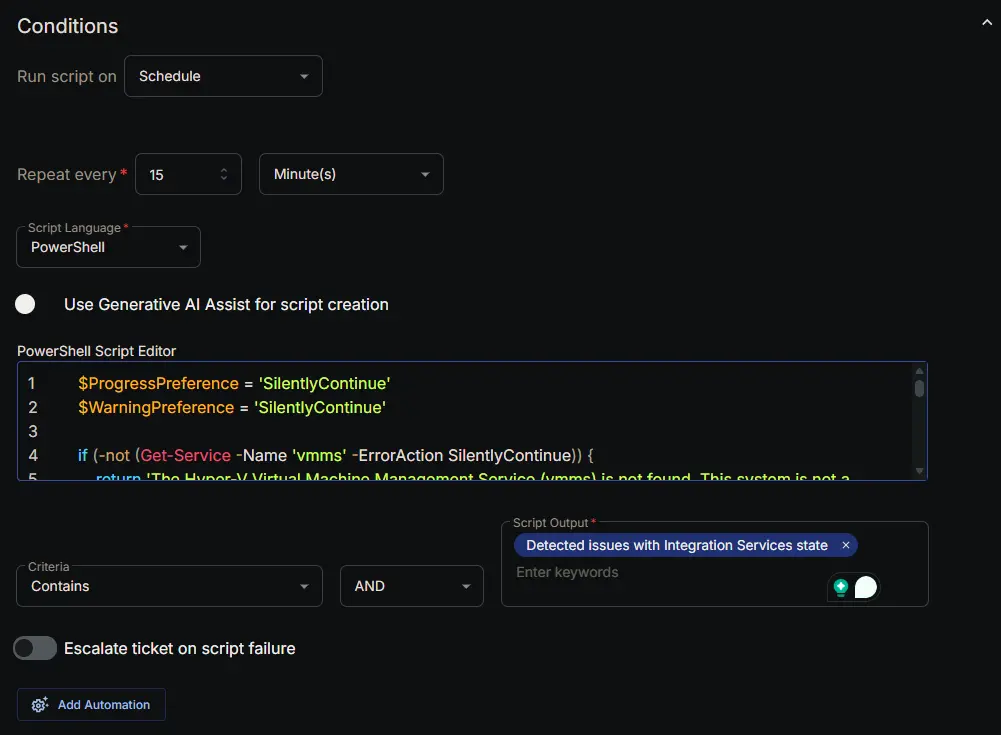
Task: Collapse the Conditions section chevron
Action: pyautogui.click(x=987, y=23)
